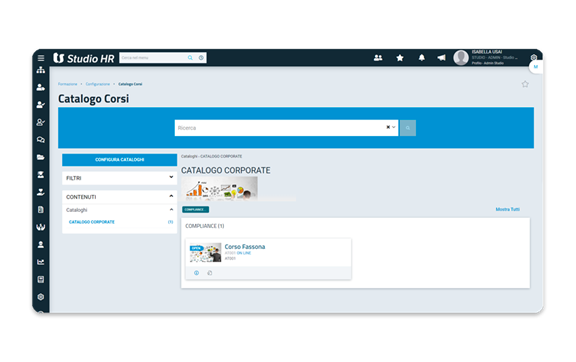The image size is (576, 362).
Task: Click the organization chart sidebar icon
Action: (x=41, y=70)
